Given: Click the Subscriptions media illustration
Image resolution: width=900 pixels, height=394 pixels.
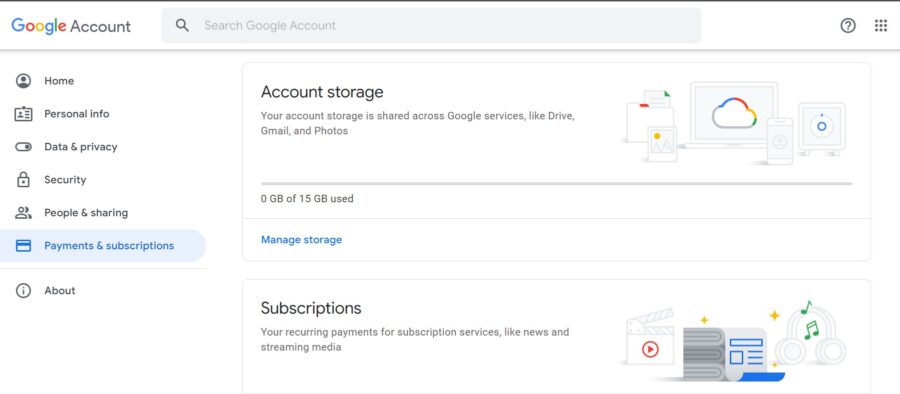Looking at the screenshot, I should 734,341.
